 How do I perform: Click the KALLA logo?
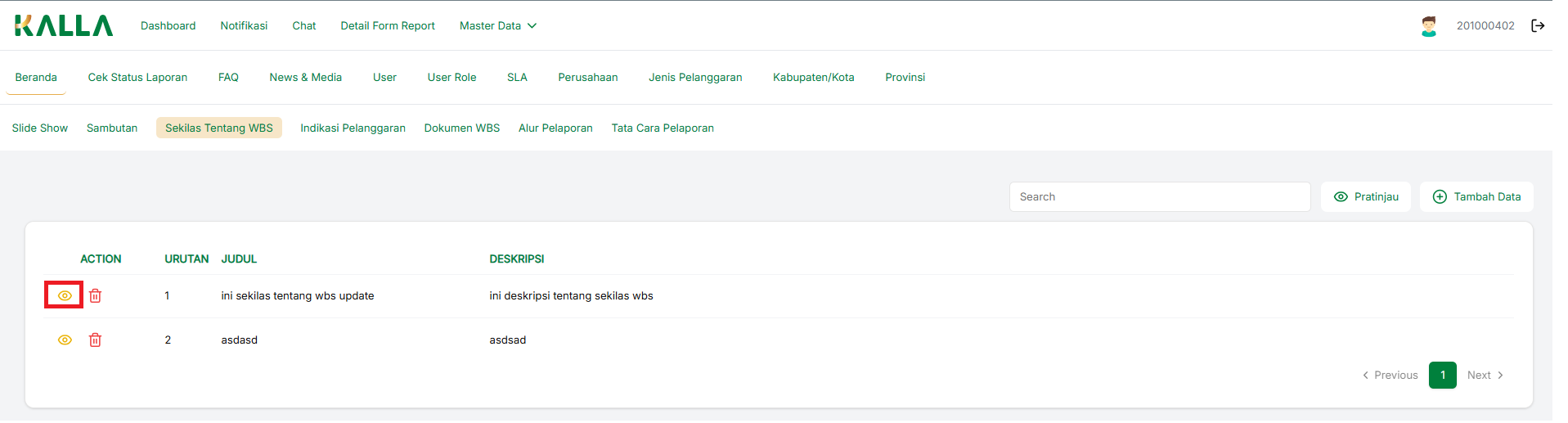64,25
